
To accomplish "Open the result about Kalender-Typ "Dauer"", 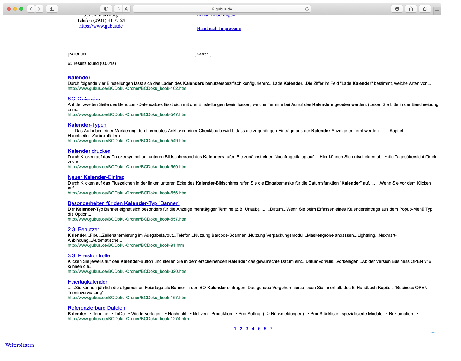I will [x=123, y=203].
